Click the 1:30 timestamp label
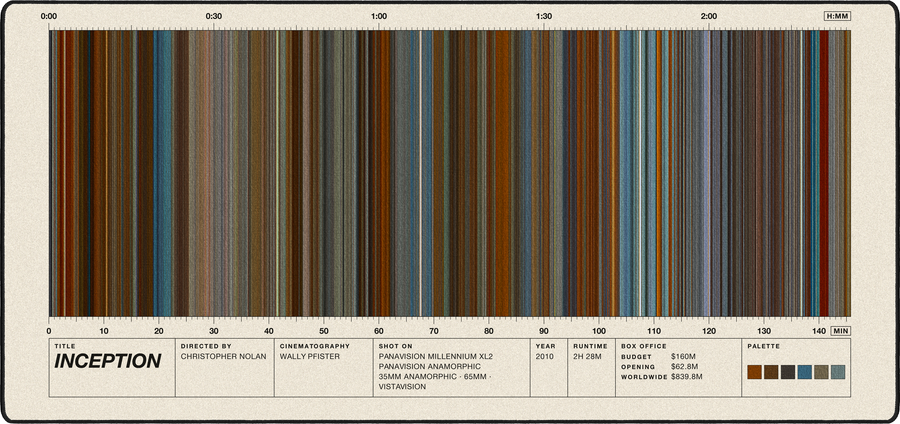900x424 pixels. coord(544,17)
